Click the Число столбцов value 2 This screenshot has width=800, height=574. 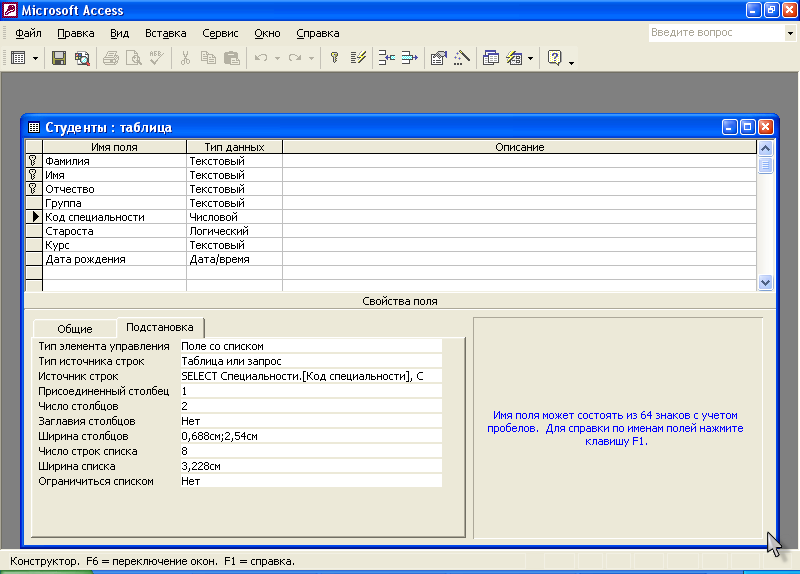311,406
